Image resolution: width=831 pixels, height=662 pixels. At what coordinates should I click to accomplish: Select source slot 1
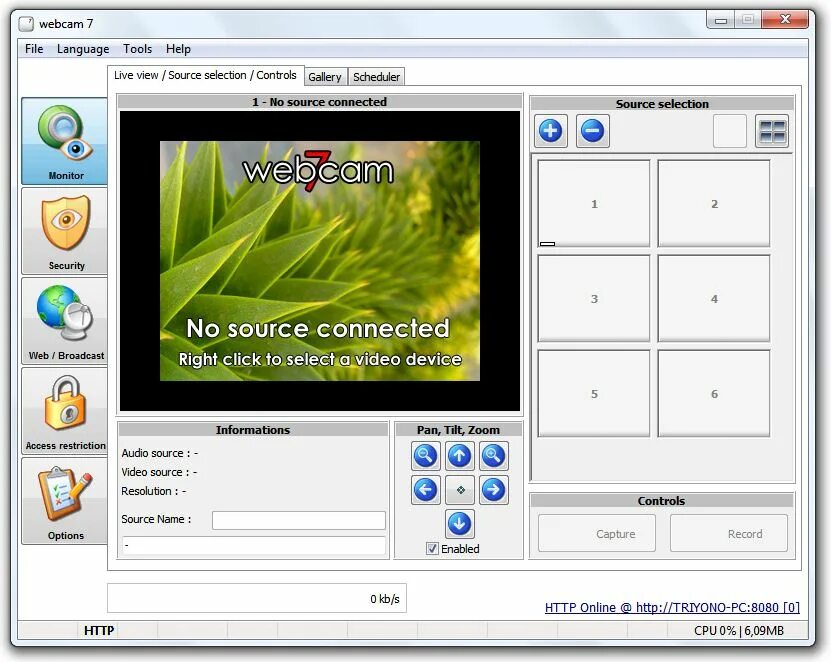click(594, 204)
